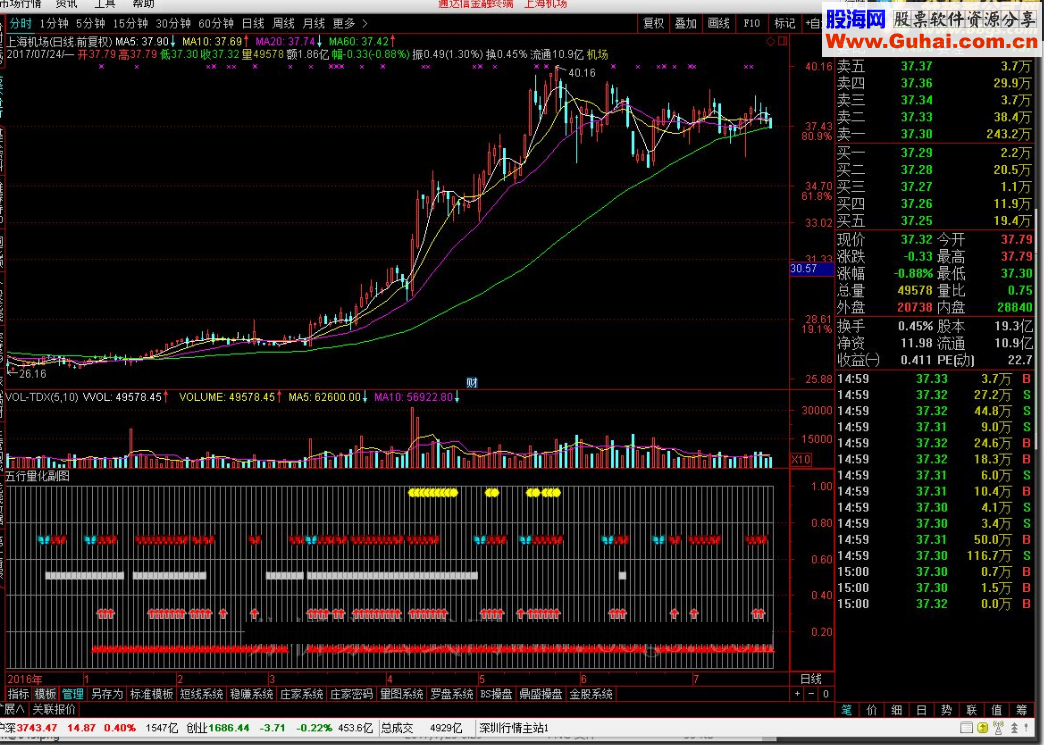Screen dimensions: 1044x745
Task: Select the 细 tab in quote panel
Action: tap(897, 710)
